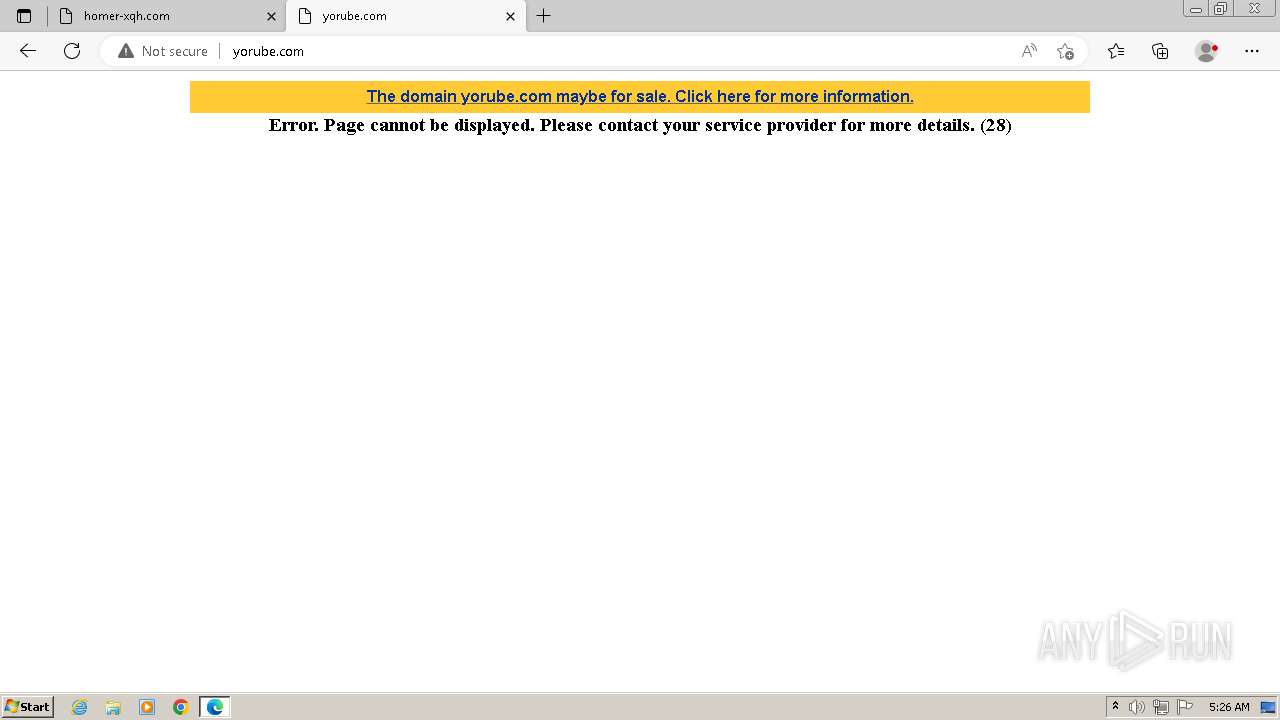
Task: Launch Internet Explorer from taskbar
Action: [80, 707]
